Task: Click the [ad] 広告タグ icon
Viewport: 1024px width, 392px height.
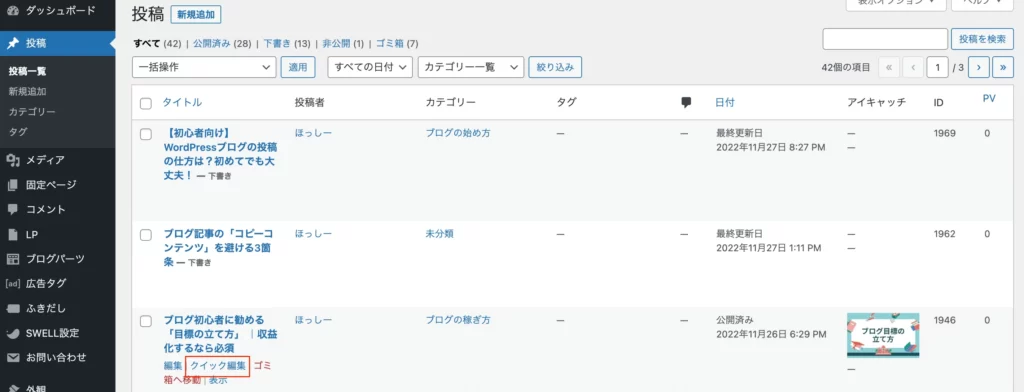Action: point(12,284)
